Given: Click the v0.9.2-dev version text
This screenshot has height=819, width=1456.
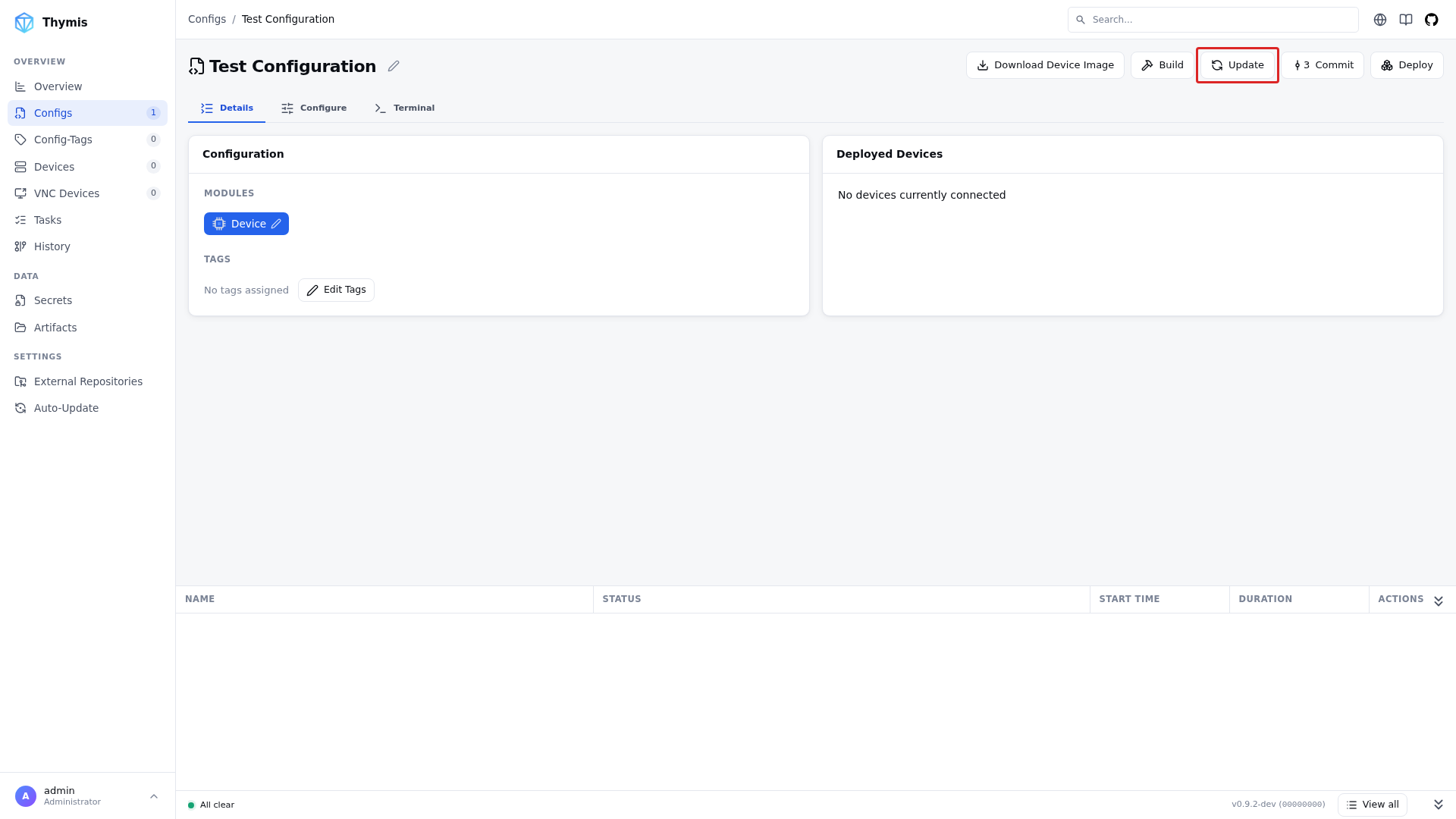Looking at the screenshot, I should coord(1279,805).
